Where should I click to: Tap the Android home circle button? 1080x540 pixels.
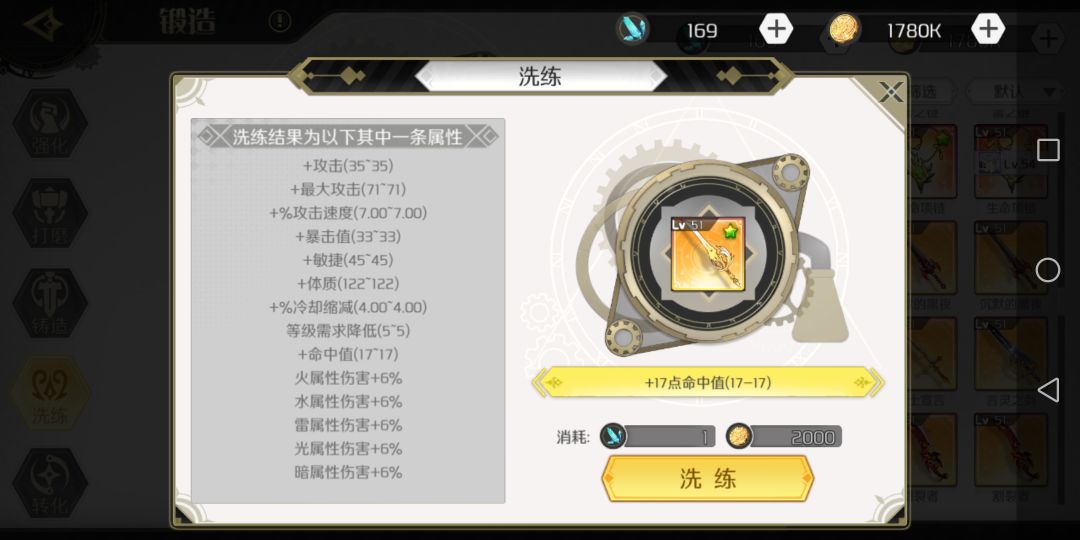[x=1048, y=270]
